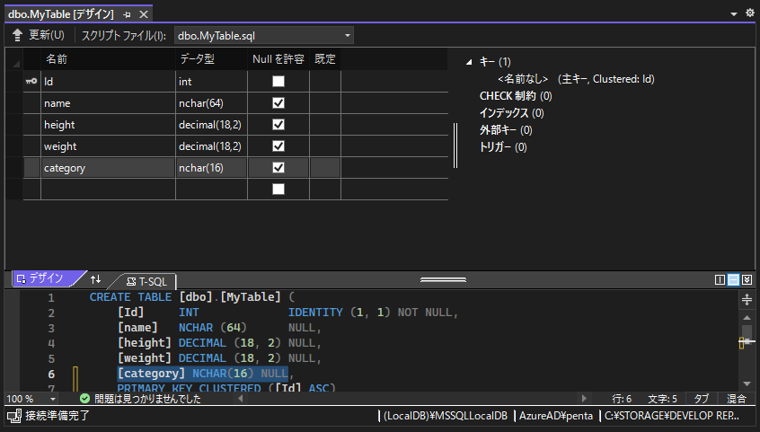Switch to horizontal split view icon
This screenshot has width=760, height=432.
(x=733, y=280)
